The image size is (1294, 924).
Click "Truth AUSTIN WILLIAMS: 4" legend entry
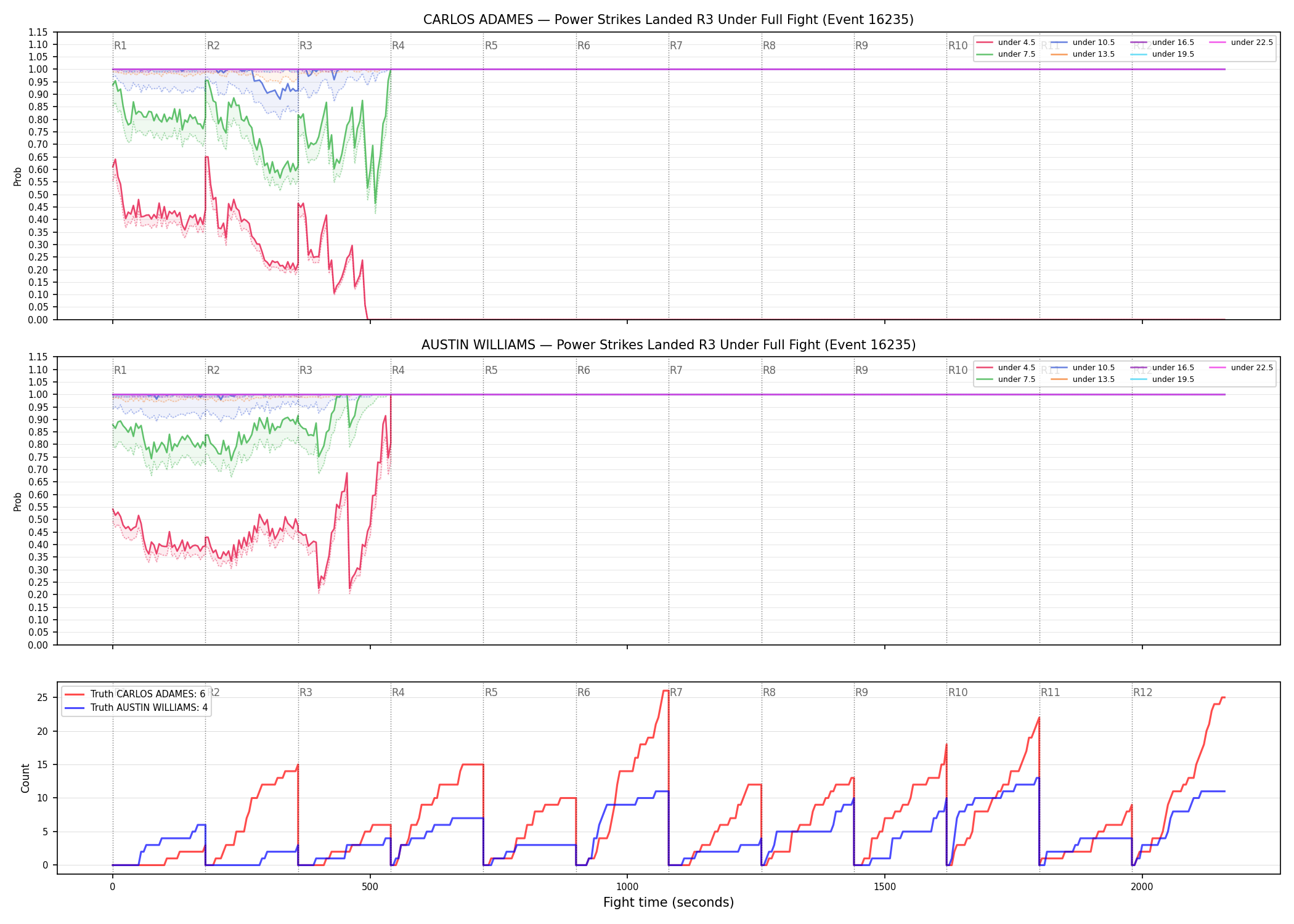pos(136,708)
